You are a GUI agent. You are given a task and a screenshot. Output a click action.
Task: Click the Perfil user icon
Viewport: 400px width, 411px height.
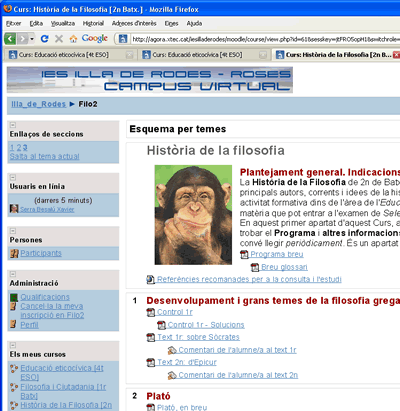click(x=14, y=324)
